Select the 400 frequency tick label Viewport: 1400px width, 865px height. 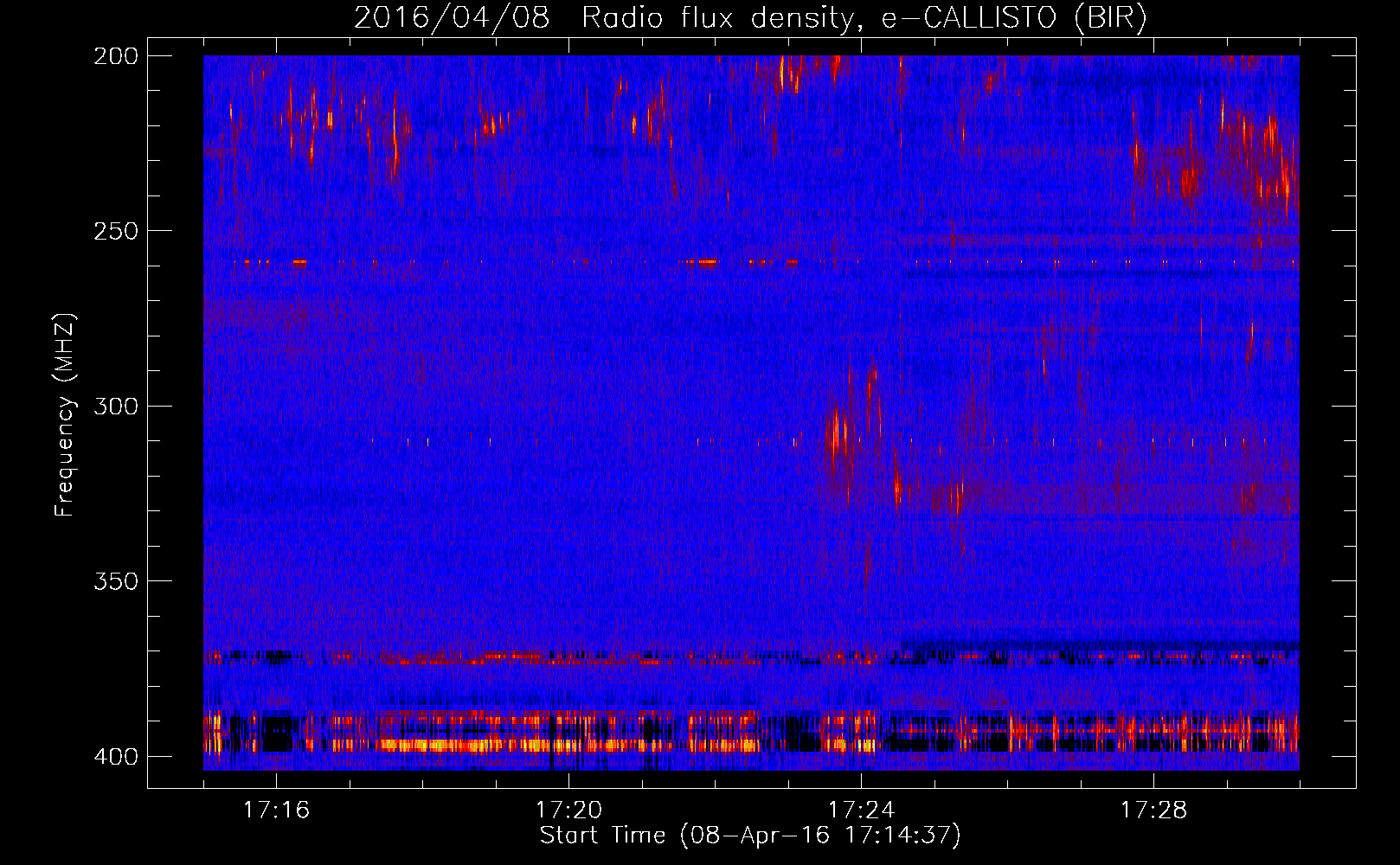115,757
